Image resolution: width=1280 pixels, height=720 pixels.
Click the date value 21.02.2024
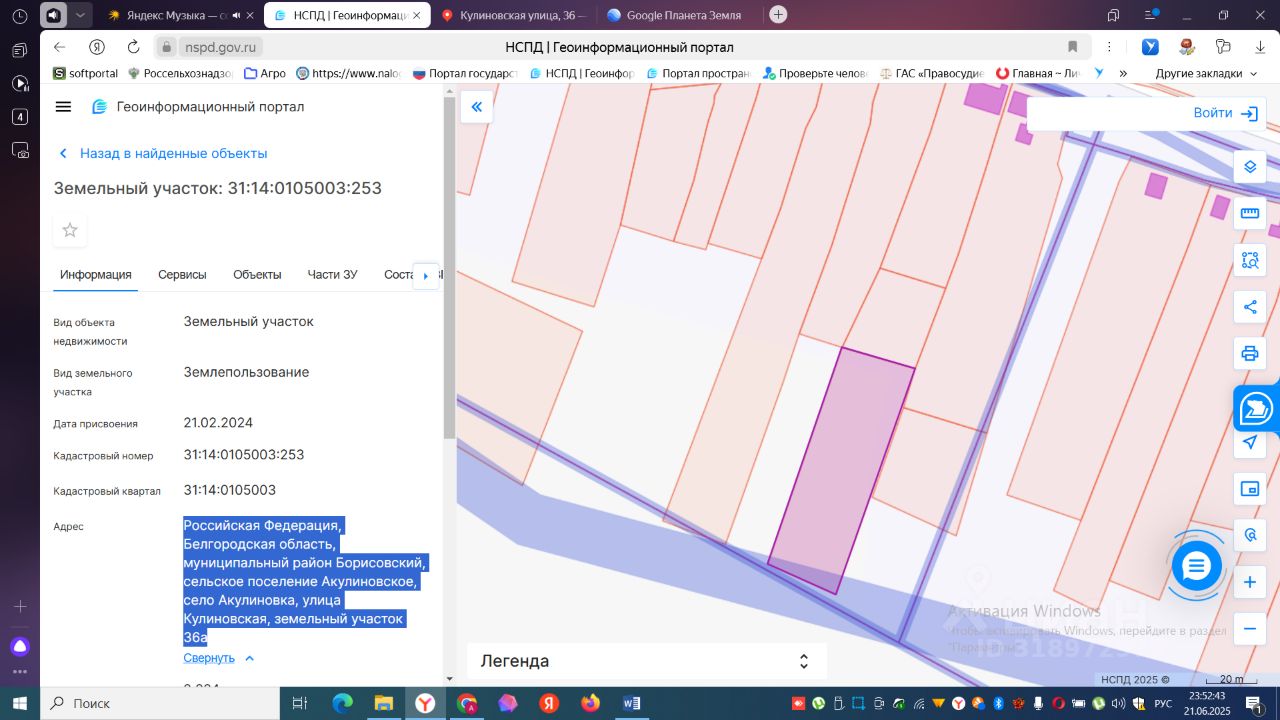pyautogui.click(x=218, y=423)
